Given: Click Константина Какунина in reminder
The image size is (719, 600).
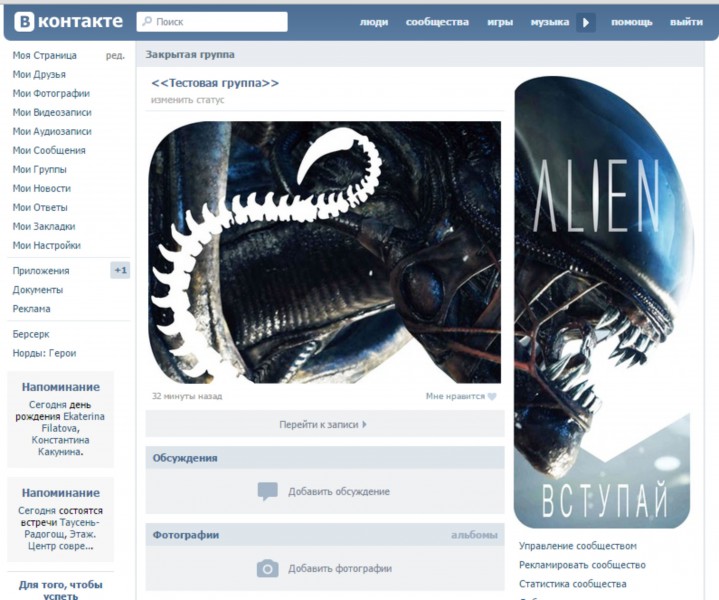Looking at the screenshot, I should [x=60, y=446].
